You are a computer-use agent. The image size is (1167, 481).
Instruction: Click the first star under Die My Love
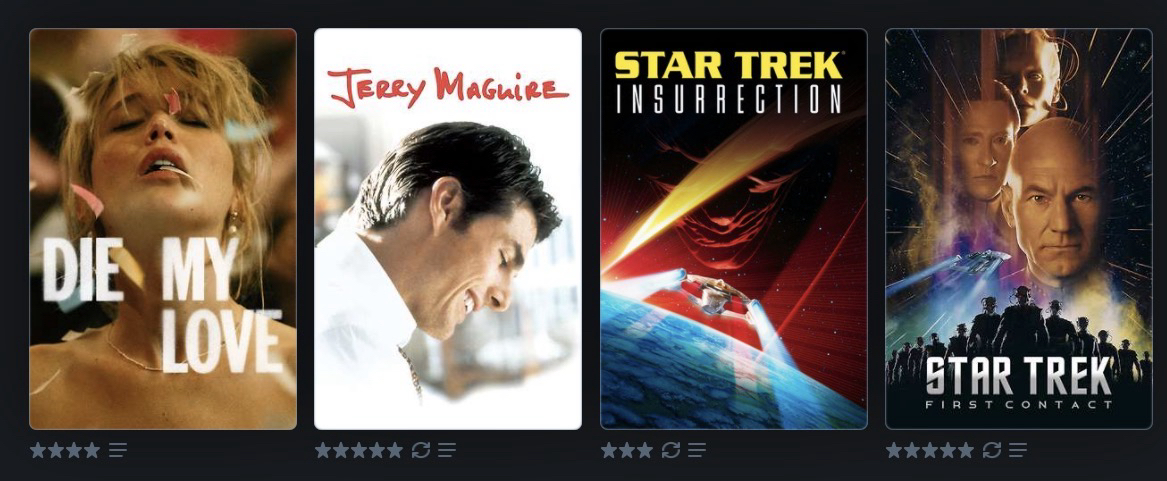(x=38, y=450)
